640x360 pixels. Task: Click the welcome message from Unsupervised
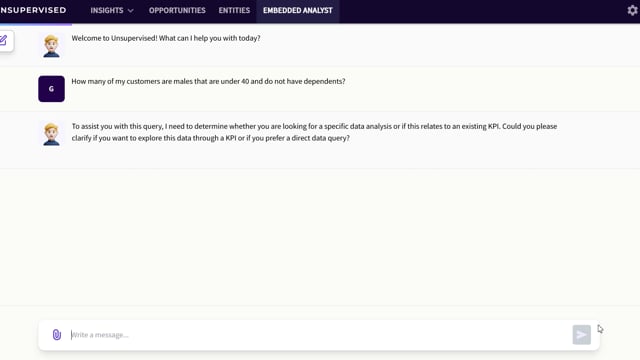click(166, 38)
